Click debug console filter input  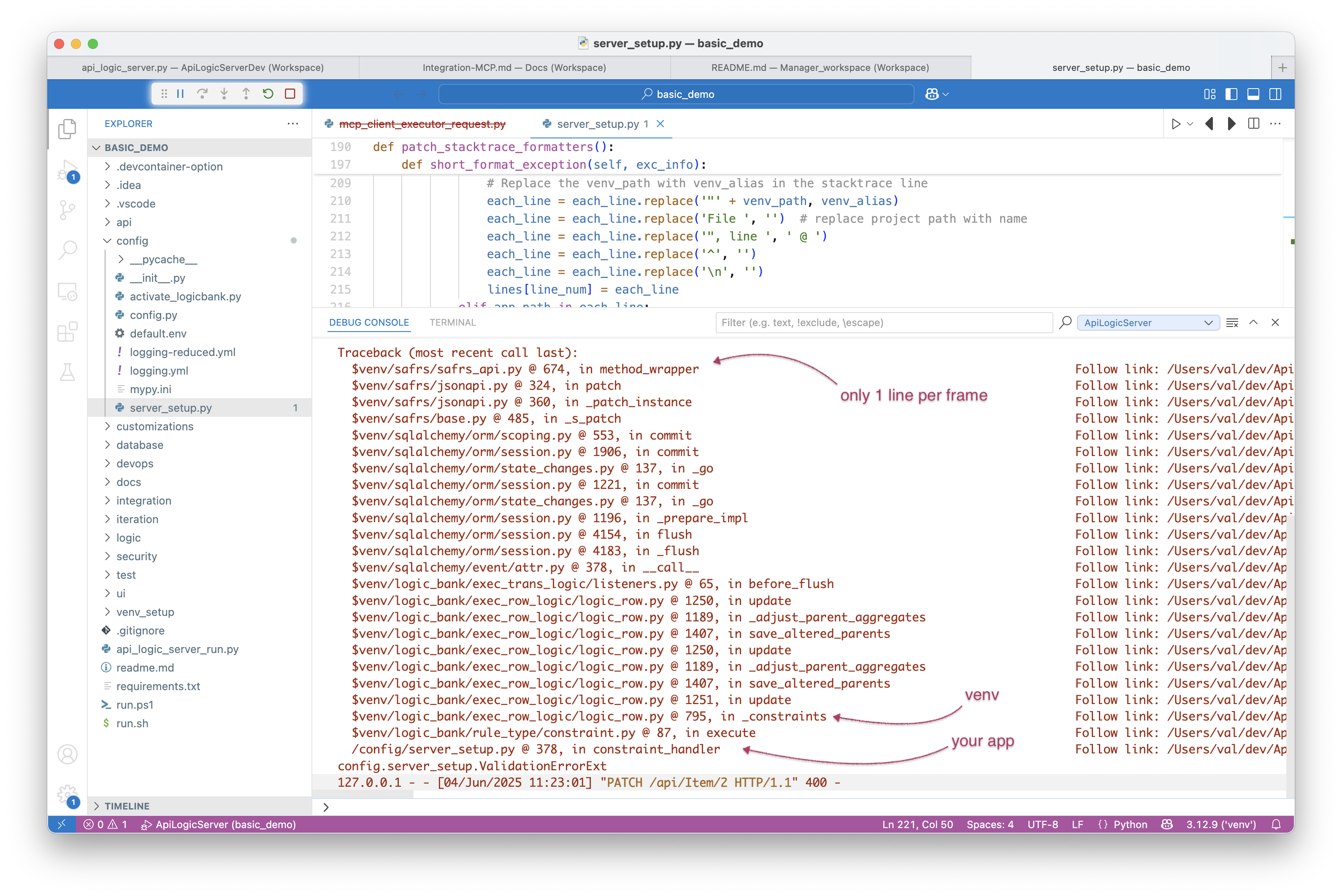(884, 322)
